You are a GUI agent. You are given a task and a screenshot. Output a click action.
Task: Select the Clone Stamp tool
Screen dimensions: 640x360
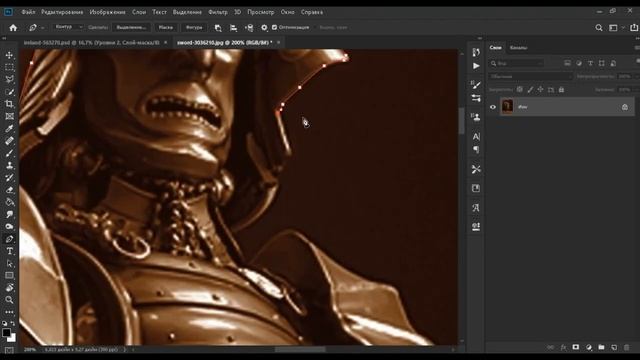tap(9, 165)
